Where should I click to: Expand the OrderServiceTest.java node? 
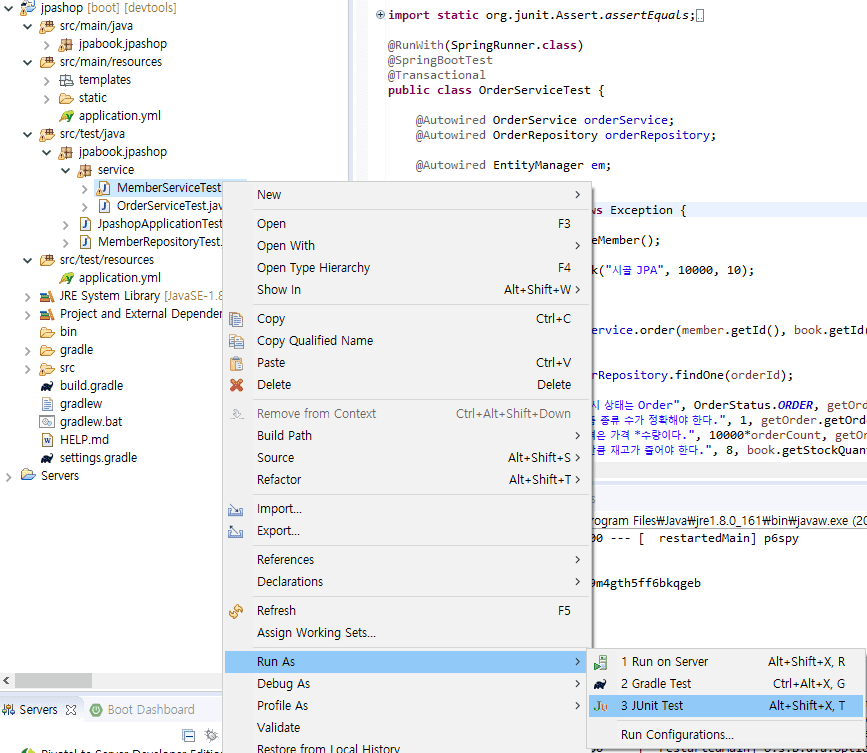coord(85,207)
